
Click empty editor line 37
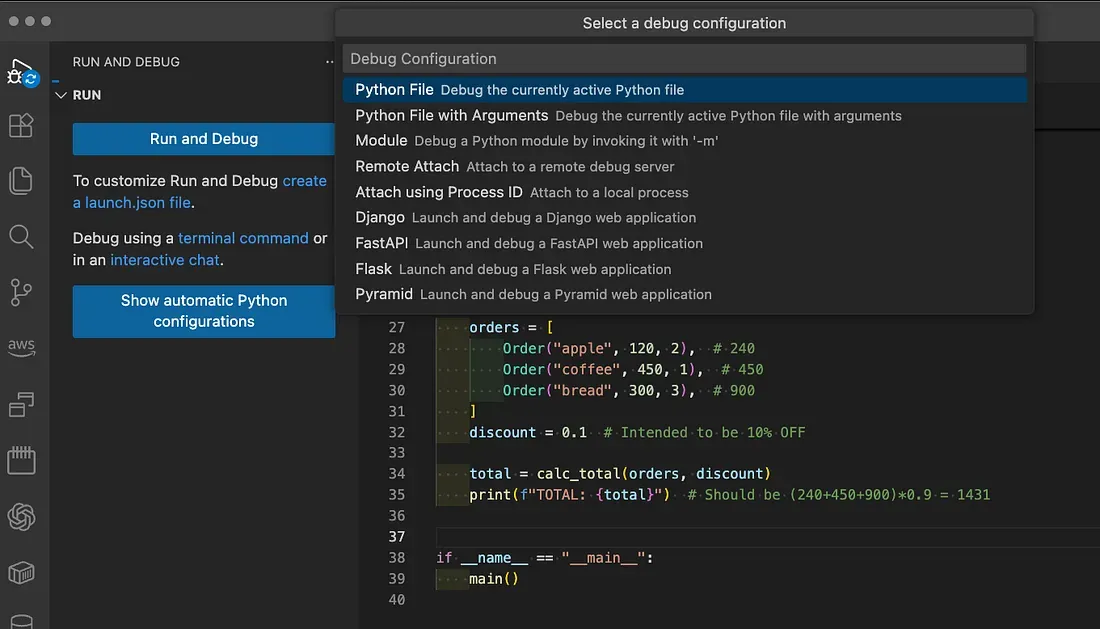tap(767, 537)
